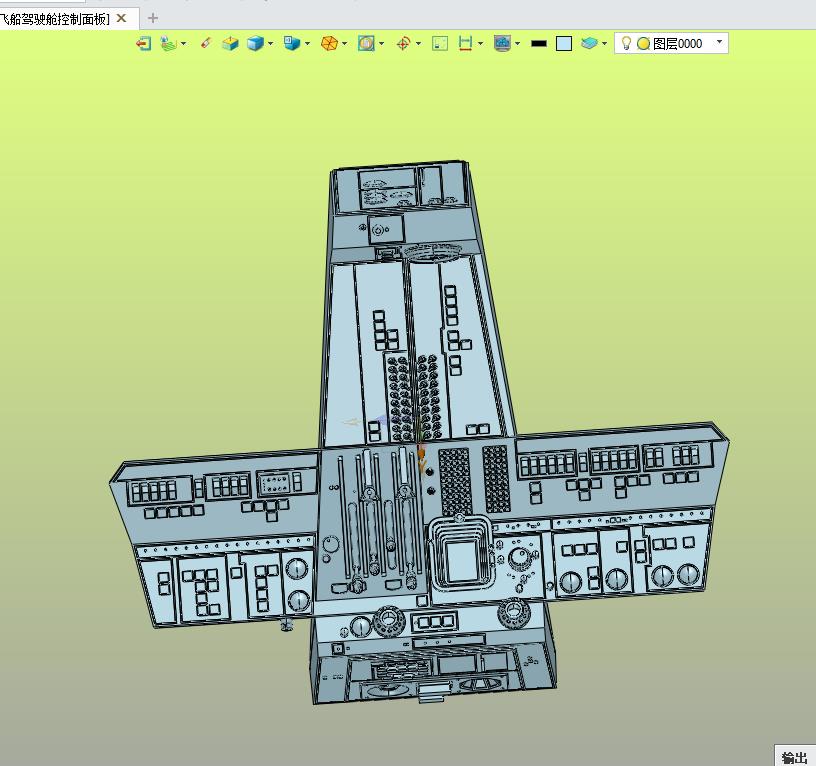Toggle the light bulb layer visibility
Screen dimensions: 816x766
tap(626, 43)
